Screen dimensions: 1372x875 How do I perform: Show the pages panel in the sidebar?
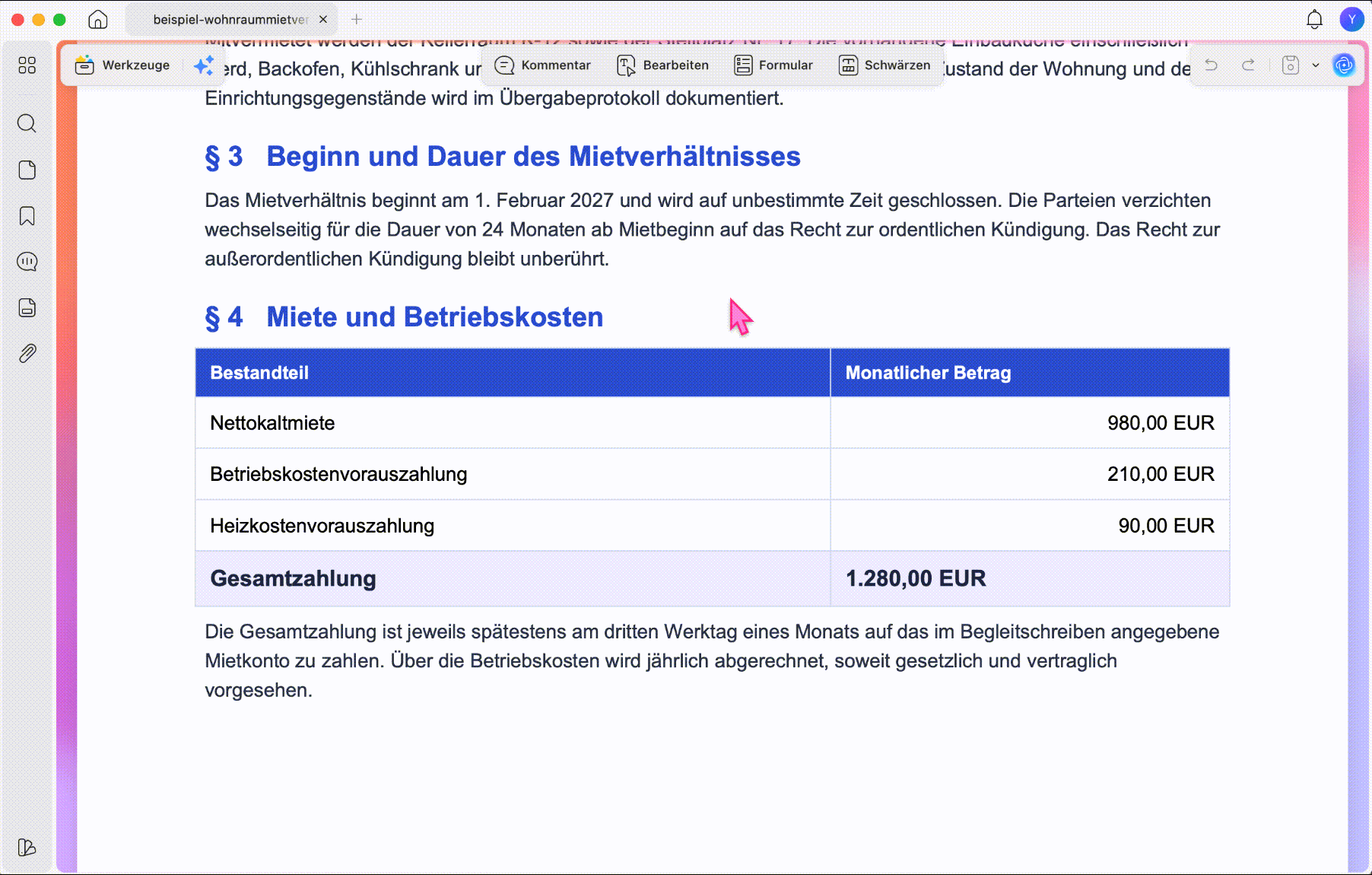click(x=27, y=170)
